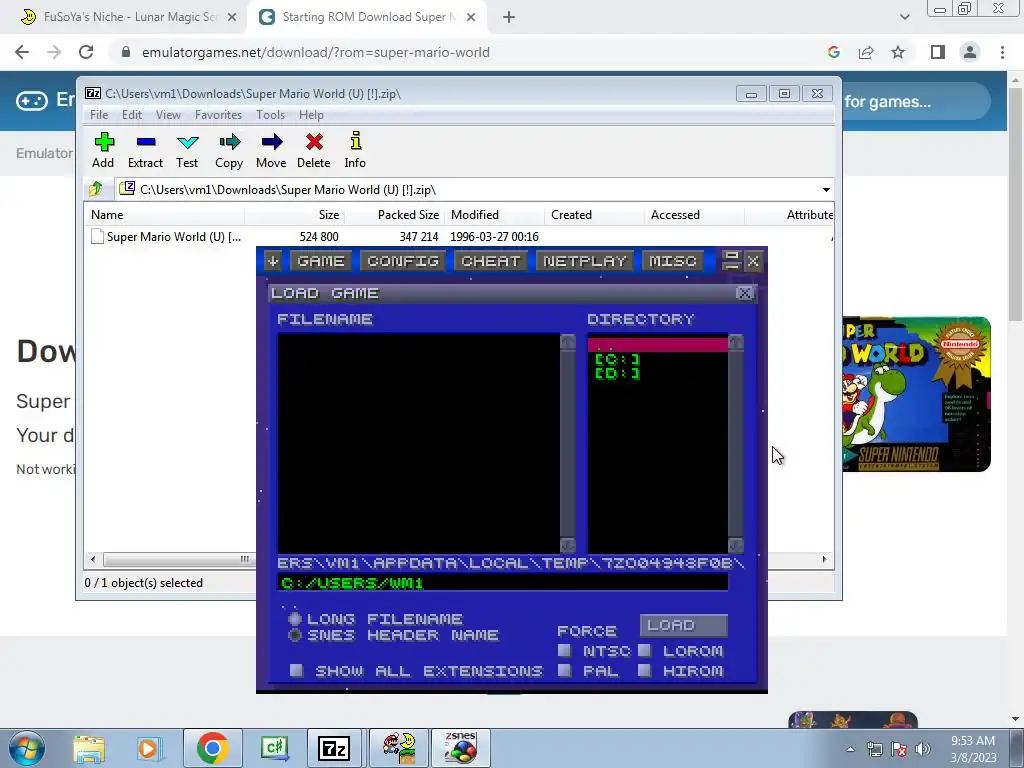Click ZSNES minimize icon in menu bar

(731, 261)
